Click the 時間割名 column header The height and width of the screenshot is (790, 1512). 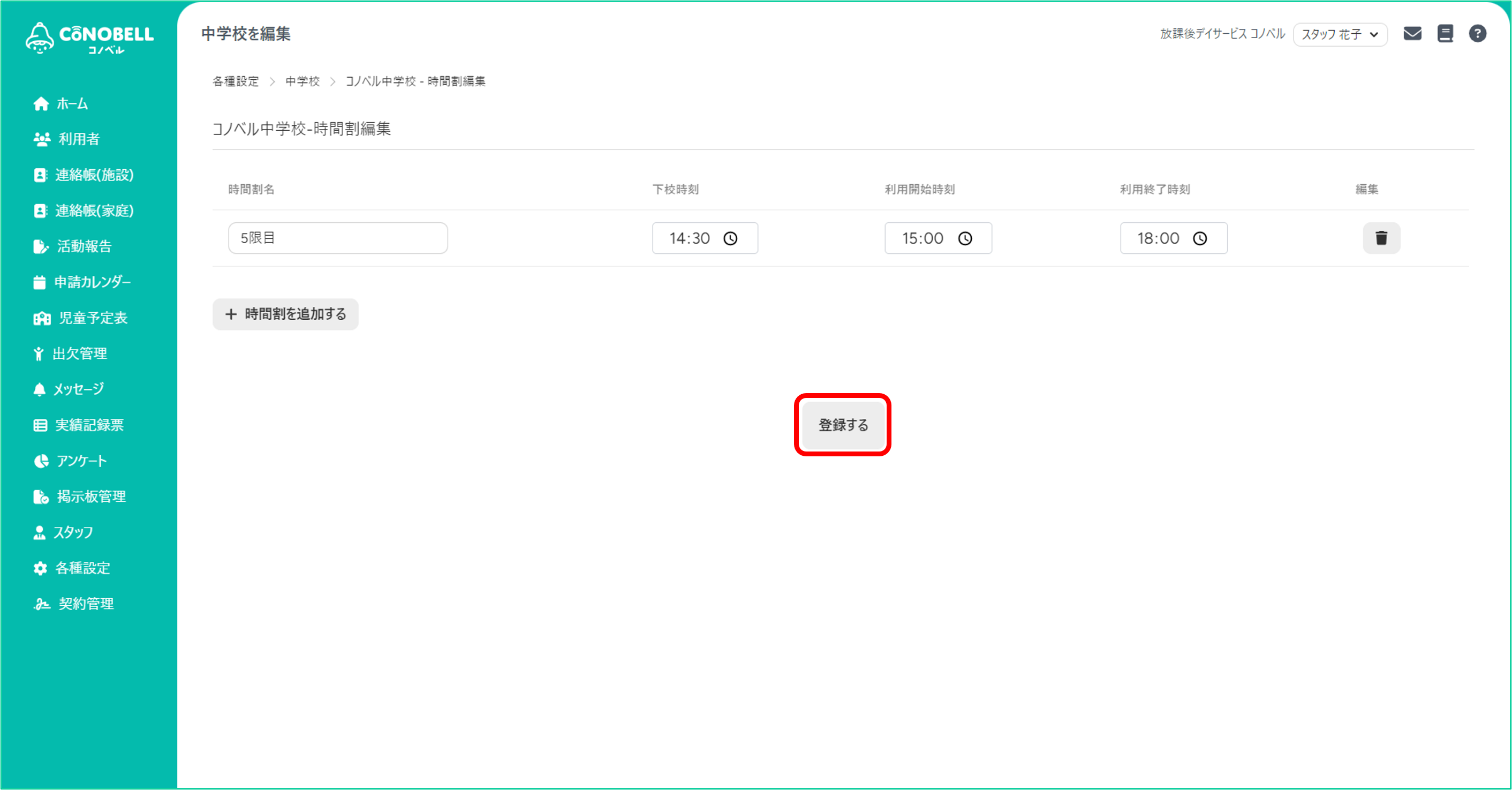251,189
